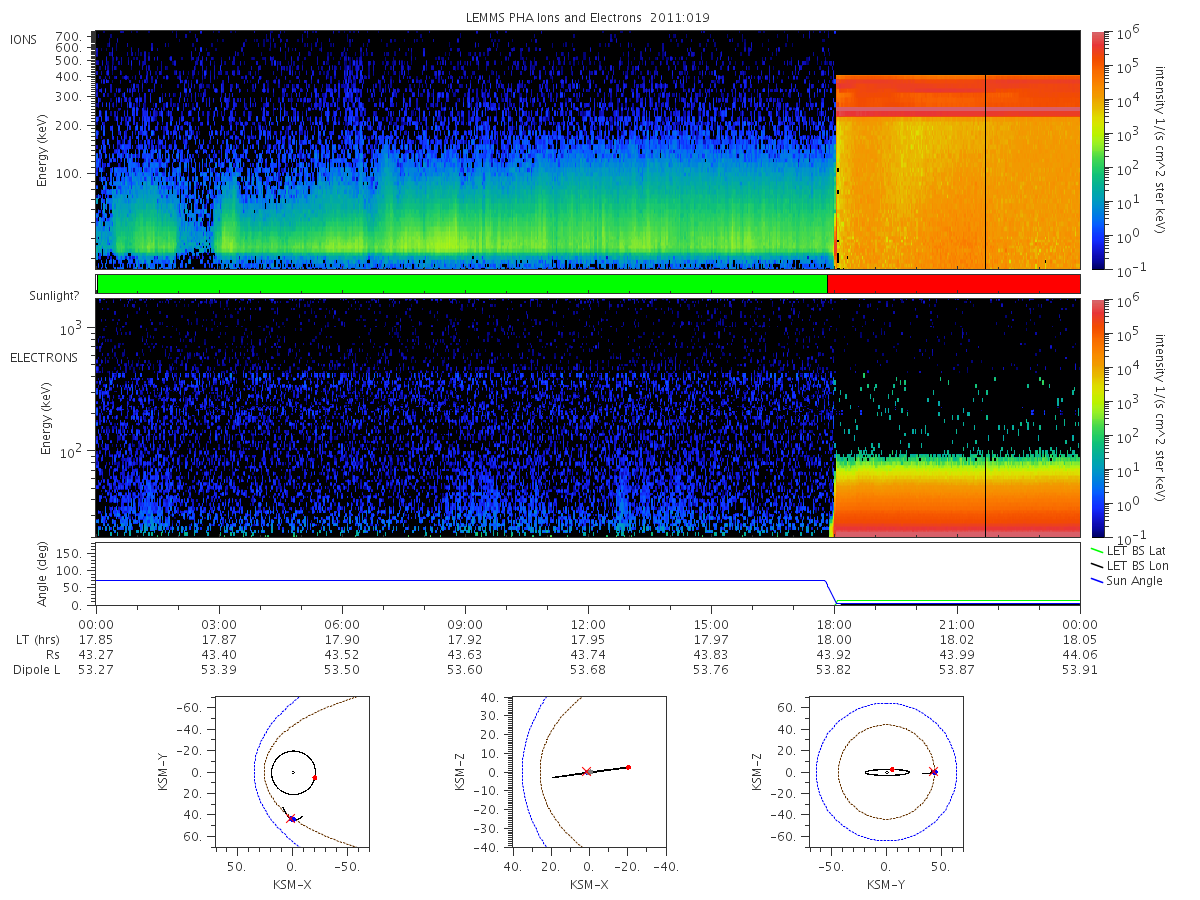Click the ions intensity color bar
The image size is (1200, 900).
click(x=1097, y=150)
